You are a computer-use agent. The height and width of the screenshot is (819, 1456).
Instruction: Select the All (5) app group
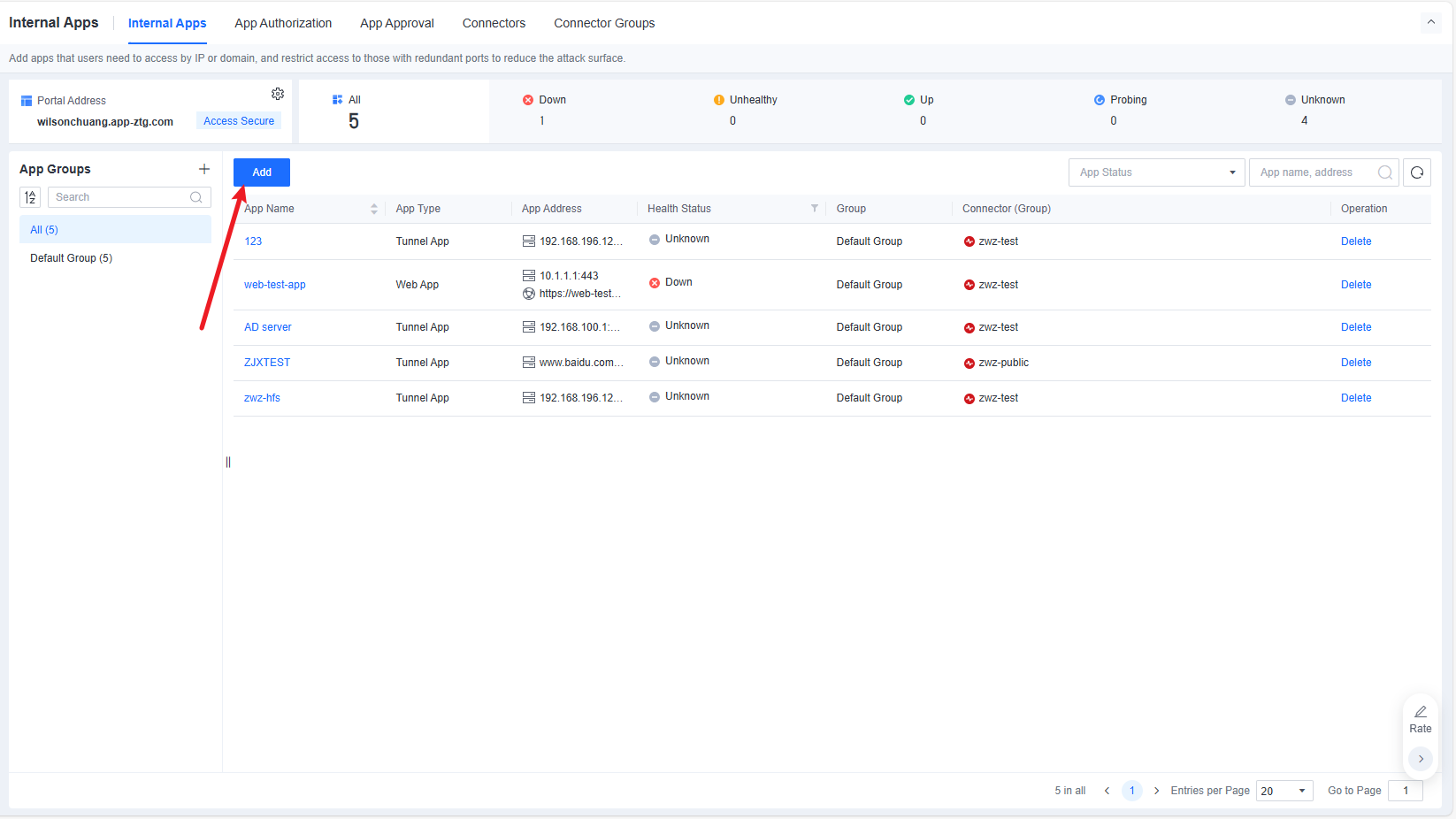click(115, 230)
